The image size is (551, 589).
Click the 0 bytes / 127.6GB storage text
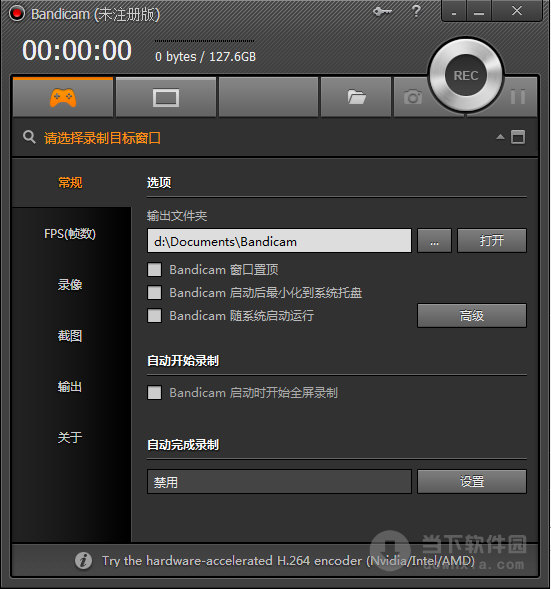[205, 57]
